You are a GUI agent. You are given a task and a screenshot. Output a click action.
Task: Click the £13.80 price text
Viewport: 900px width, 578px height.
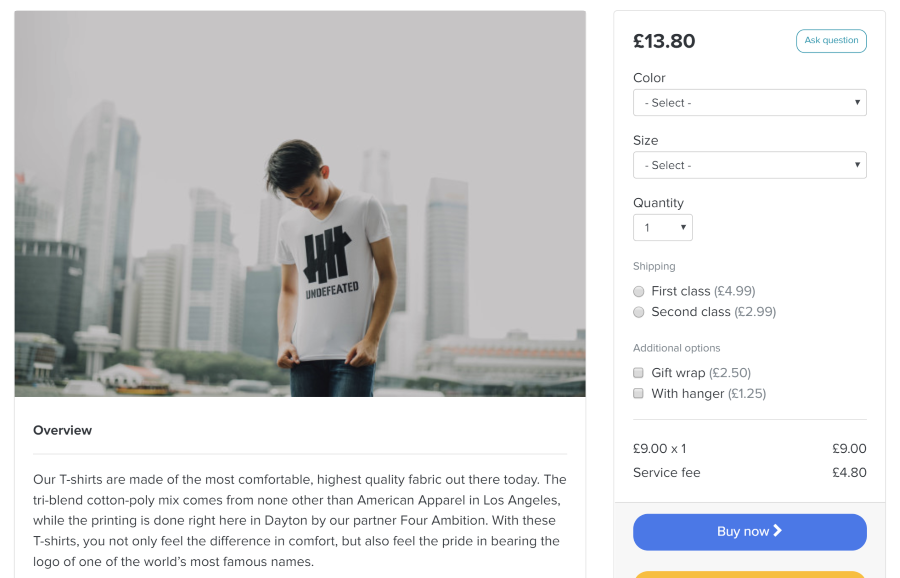(x=664, y=41)
